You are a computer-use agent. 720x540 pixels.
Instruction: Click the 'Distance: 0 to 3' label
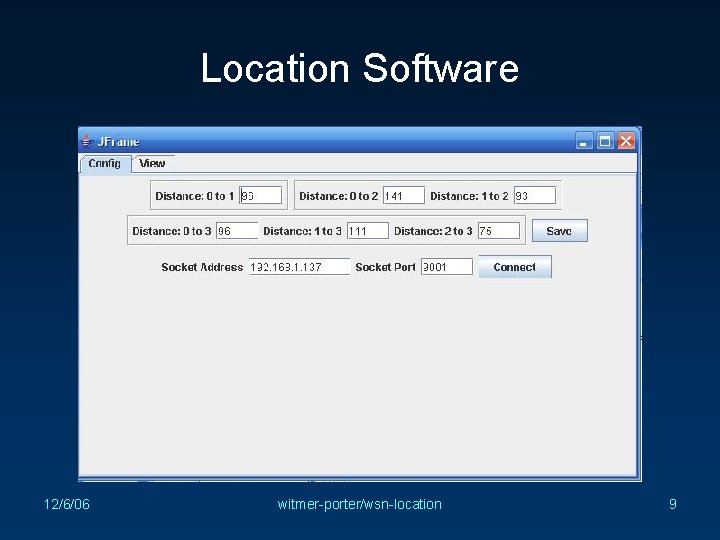(x=172, y=231)
